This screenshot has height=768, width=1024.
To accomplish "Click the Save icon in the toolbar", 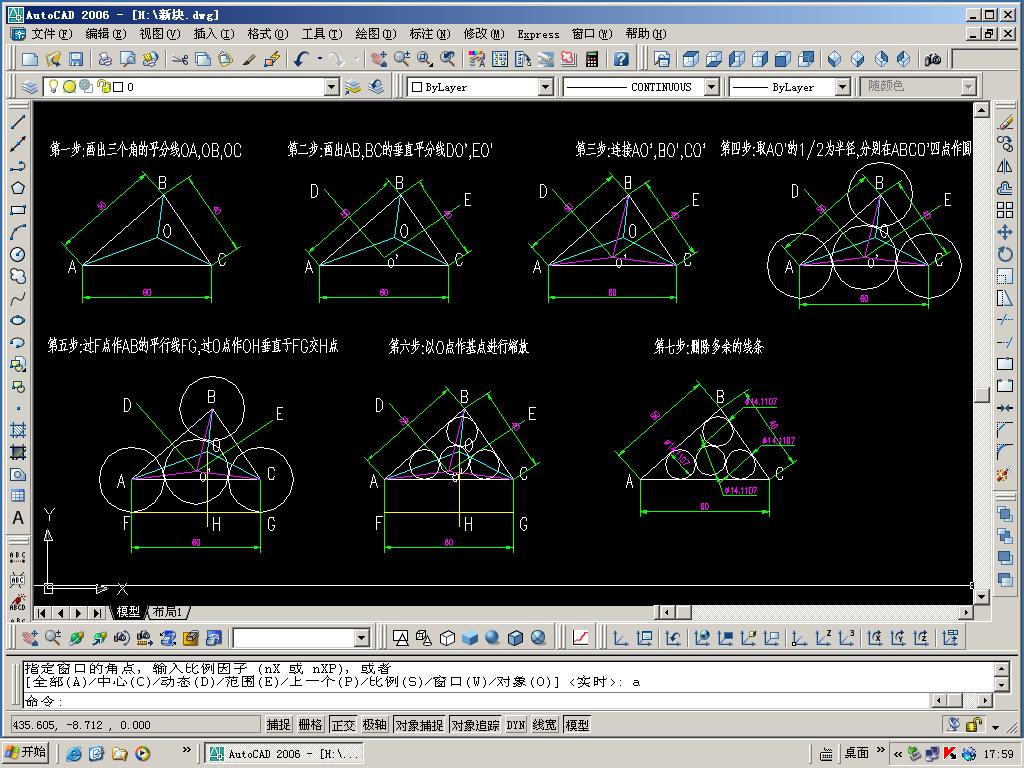I will [76, 59].
